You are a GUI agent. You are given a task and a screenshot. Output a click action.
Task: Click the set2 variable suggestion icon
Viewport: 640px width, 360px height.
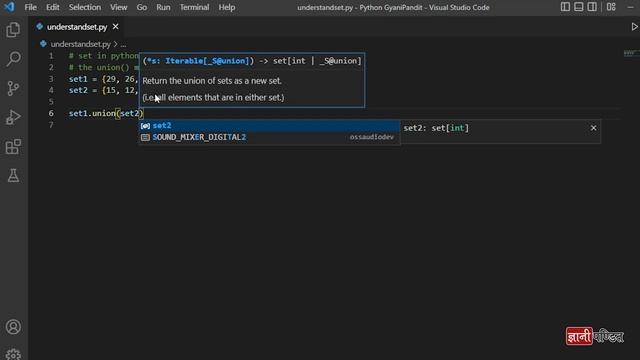coord(145,126)
